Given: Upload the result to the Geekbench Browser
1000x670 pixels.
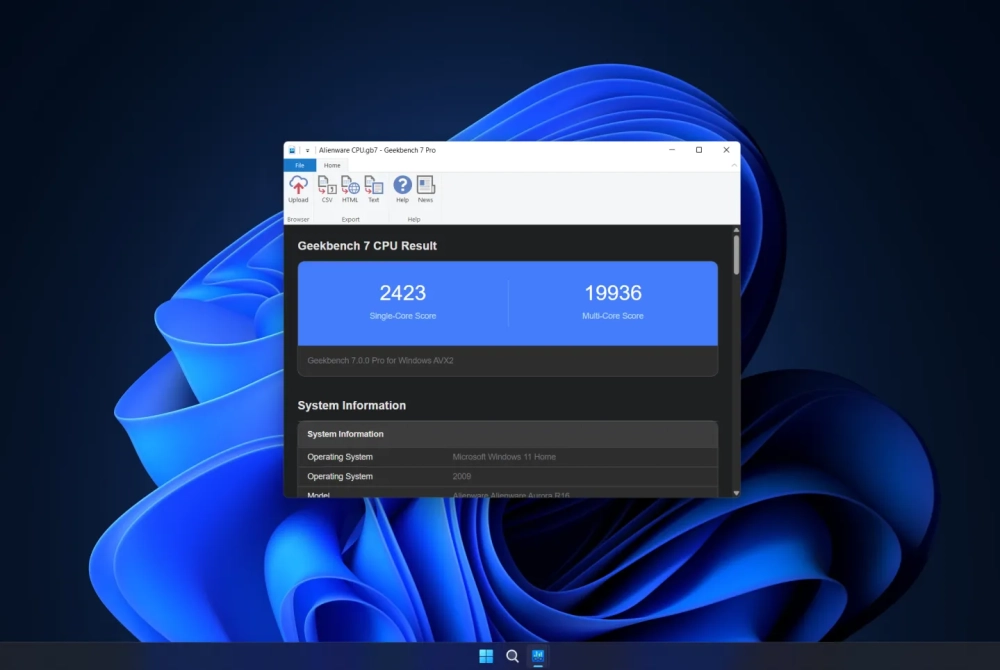Looking at the screenshot, I should click(x=298, y=189).
